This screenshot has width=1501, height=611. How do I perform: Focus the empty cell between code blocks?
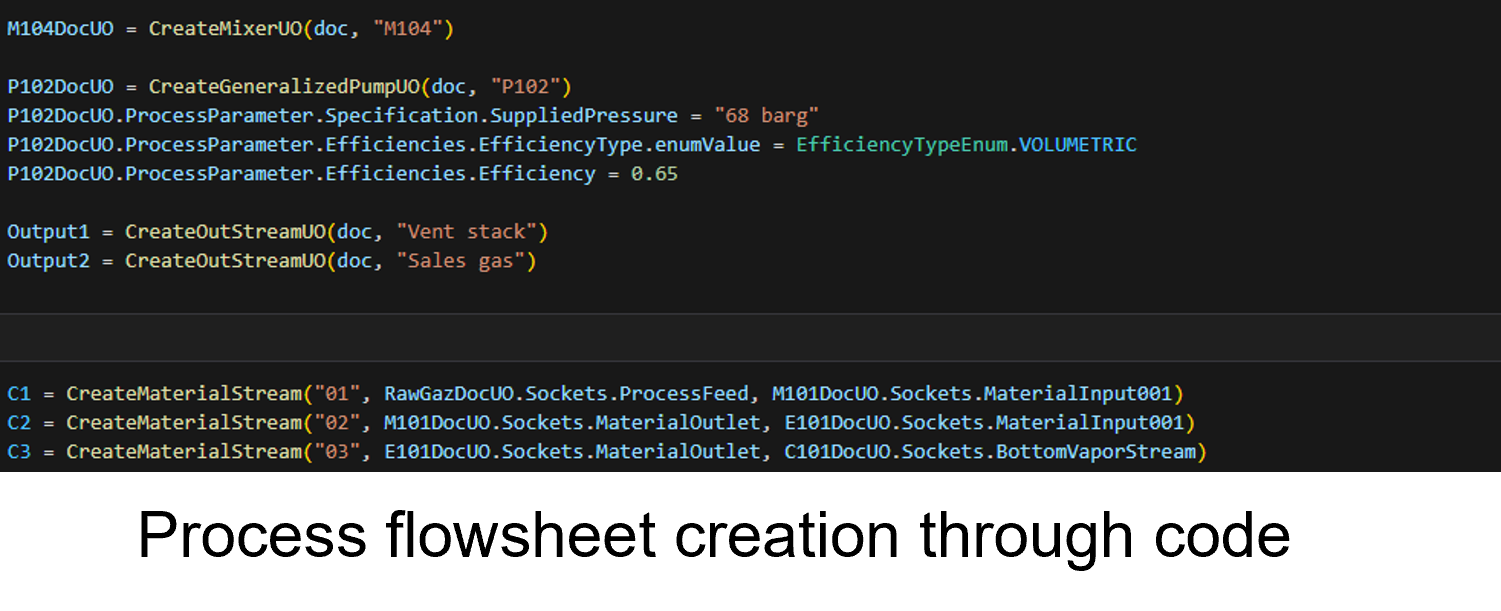coord(750,338)
